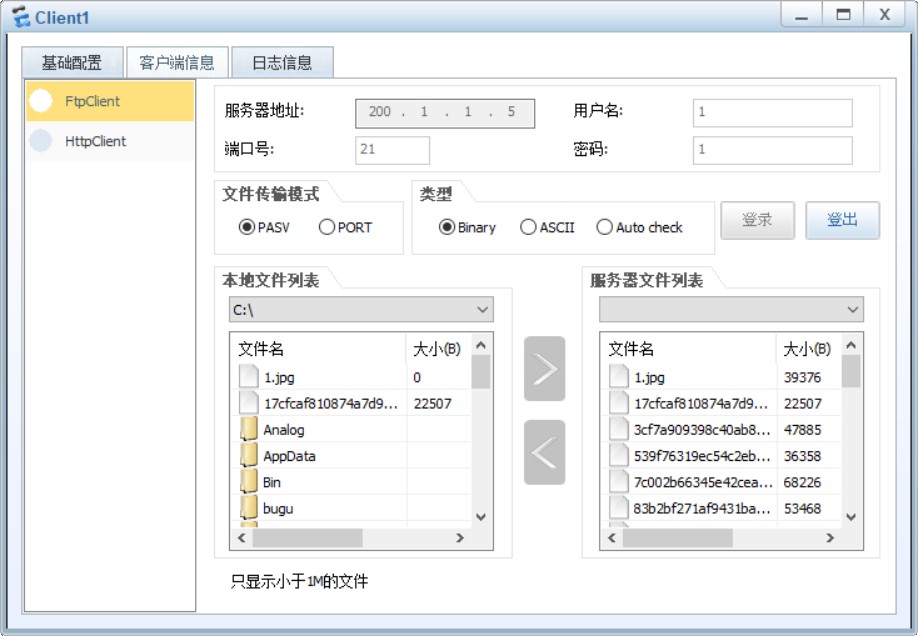
Task: Click the FtpClient circle icon
Action: click(40, 101)
